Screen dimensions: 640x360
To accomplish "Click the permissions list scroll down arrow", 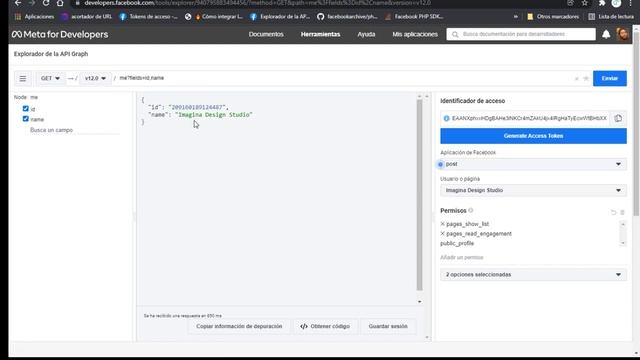I will [x=623, y=243].
